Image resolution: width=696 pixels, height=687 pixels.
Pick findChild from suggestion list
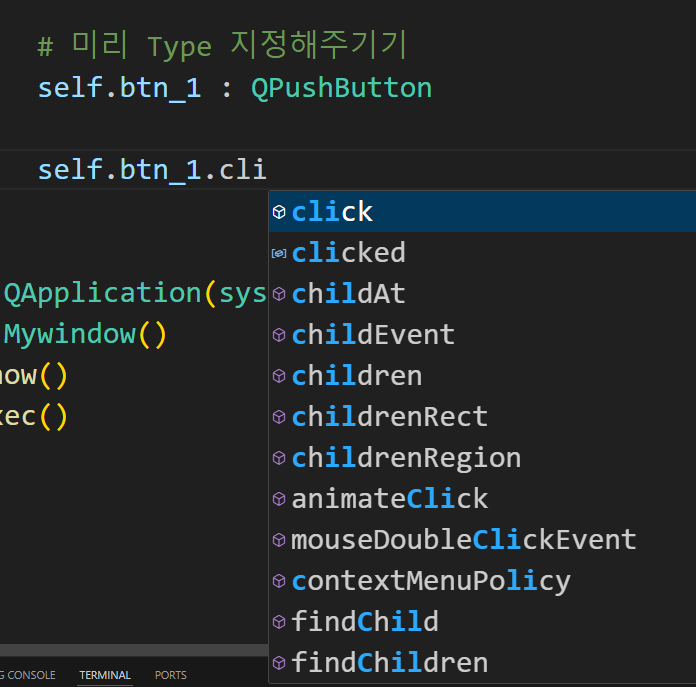pyautogui.click(x=482, y=622)
